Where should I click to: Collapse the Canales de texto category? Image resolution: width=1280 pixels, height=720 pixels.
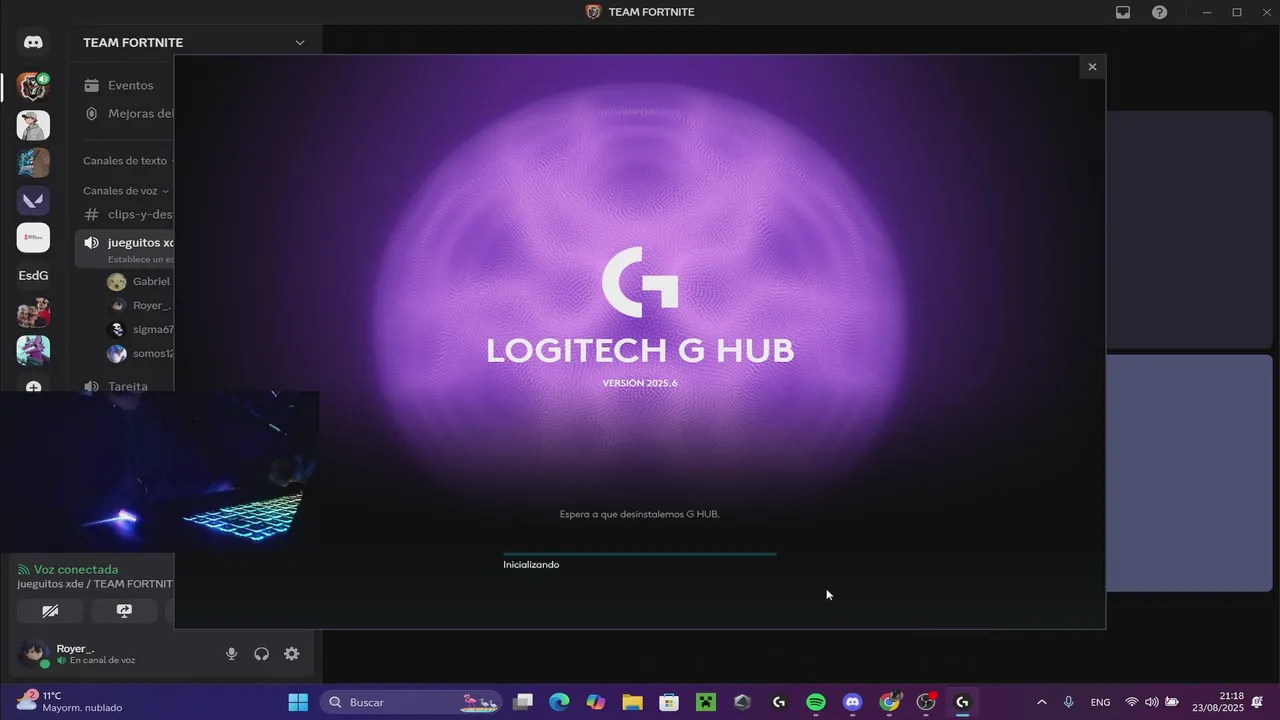coord(127,160)
